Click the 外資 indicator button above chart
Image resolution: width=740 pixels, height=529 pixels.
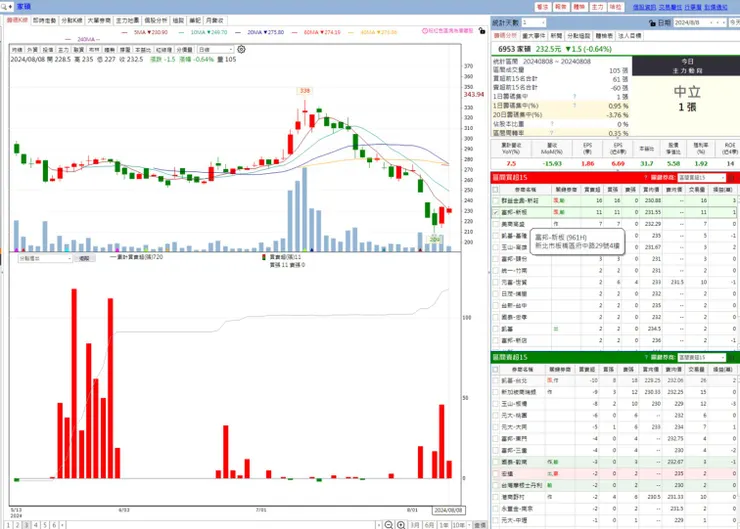tap(32, 50)
